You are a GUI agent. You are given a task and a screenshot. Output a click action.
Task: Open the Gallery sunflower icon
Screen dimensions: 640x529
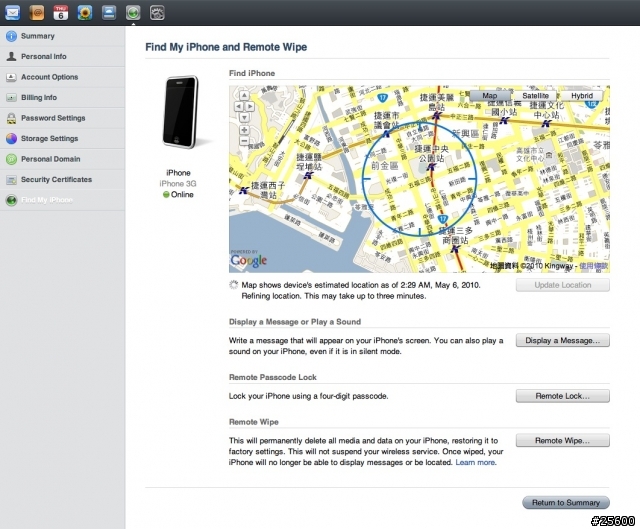pos(85,13)
